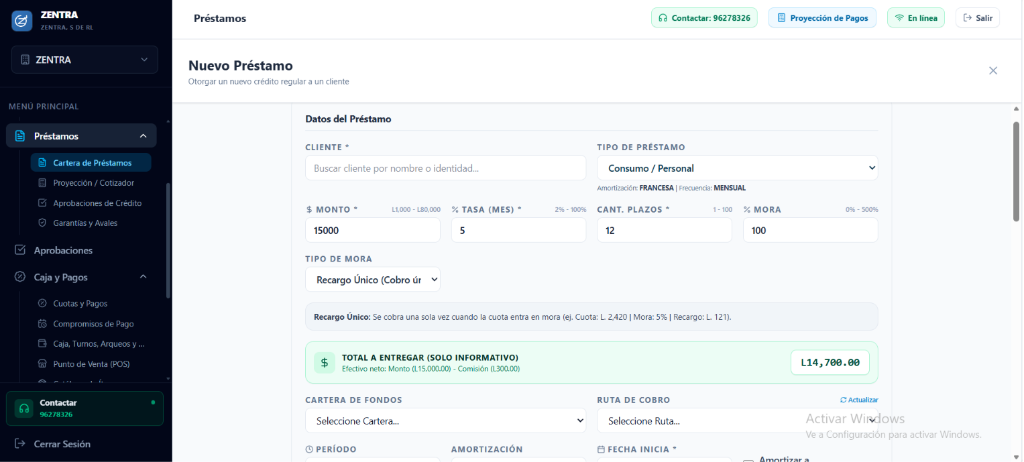Click the Contactar: 96278326 header button
Image resolution: width=1024 pixels, height=462 pixels.
(704, 18)
